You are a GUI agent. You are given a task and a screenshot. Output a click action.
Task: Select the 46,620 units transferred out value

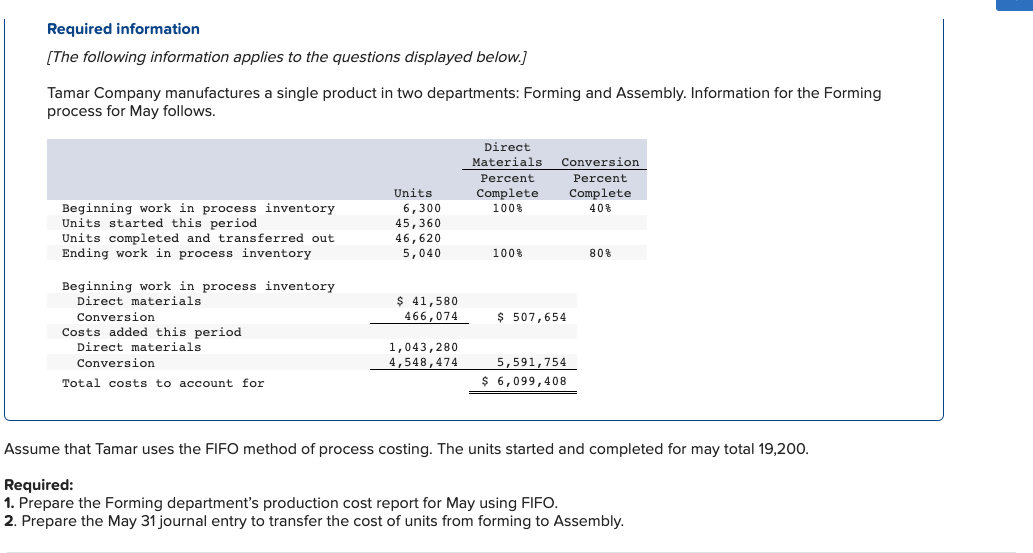(x=418, y=239)
